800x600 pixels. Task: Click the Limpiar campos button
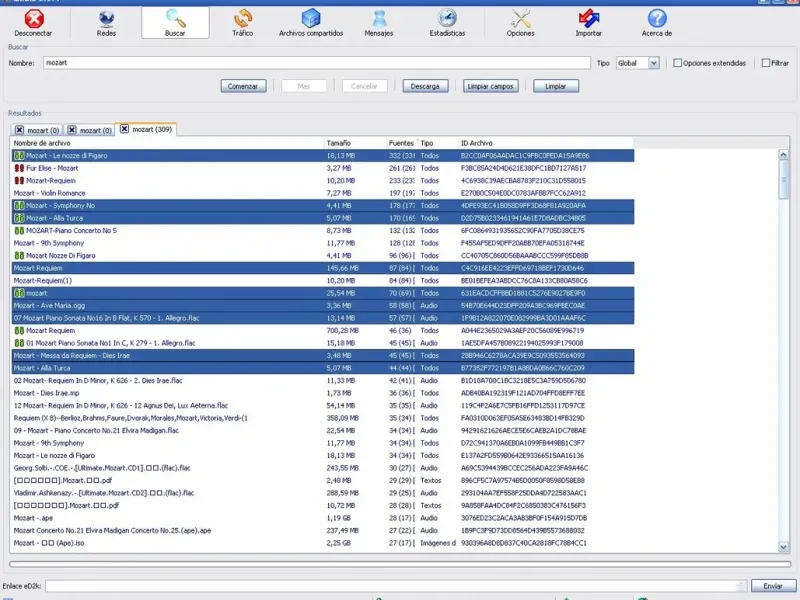click(490, 86)
